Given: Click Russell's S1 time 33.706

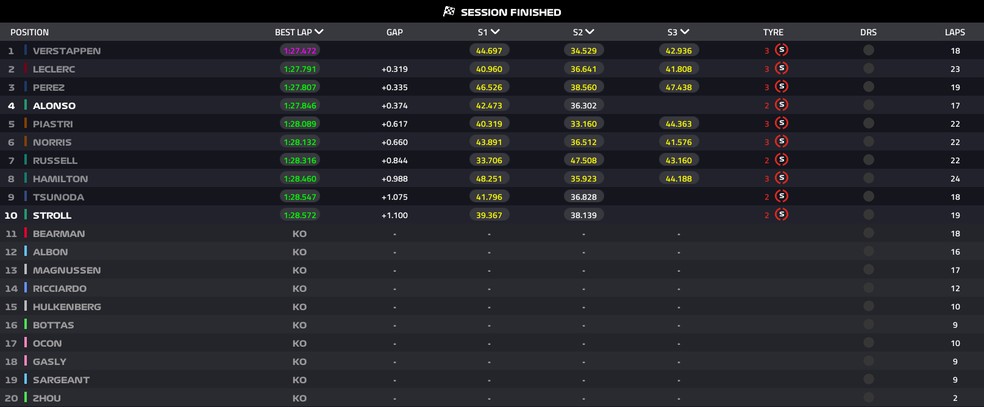Looking at the screenshot, I should coord(489,161).
